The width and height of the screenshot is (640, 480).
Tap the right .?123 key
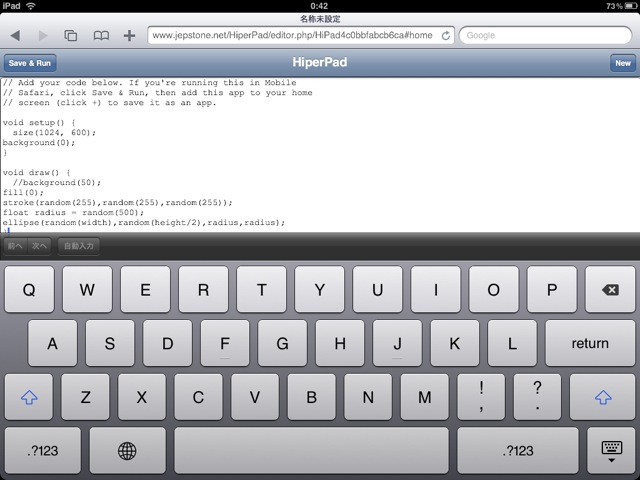point(518,451)
